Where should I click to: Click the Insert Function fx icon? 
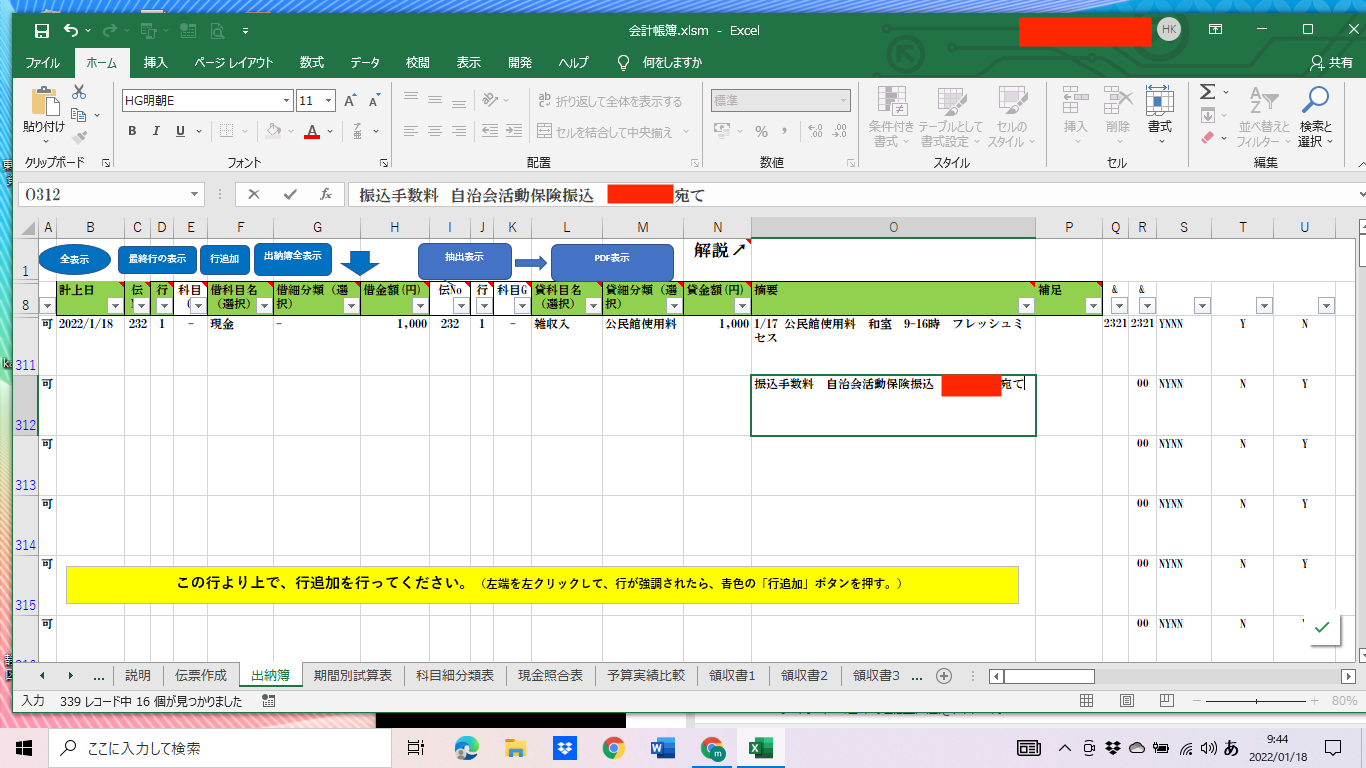point(326,195)
